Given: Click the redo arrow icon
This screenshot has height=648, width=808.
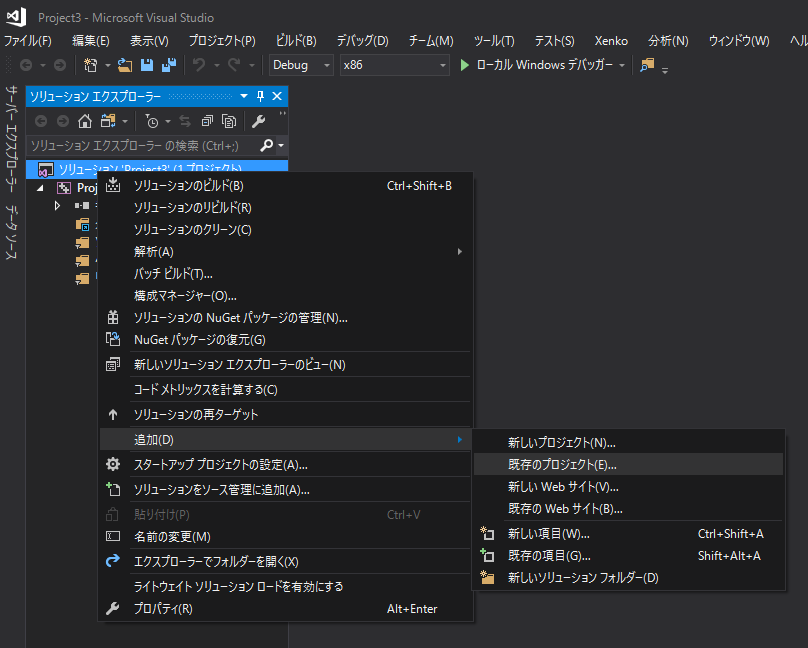Looking at the screenshot, I should (x=234, y=65).
